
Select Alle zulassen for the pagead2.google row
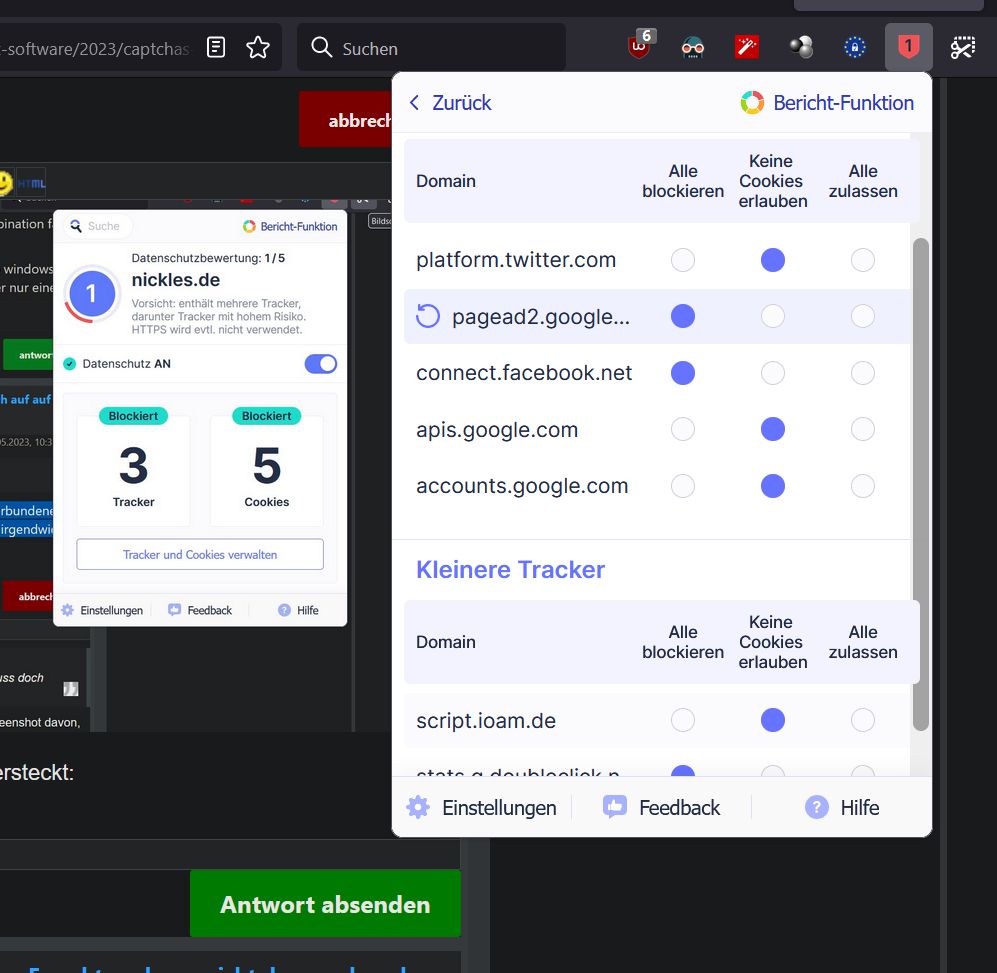coord(863,316)
